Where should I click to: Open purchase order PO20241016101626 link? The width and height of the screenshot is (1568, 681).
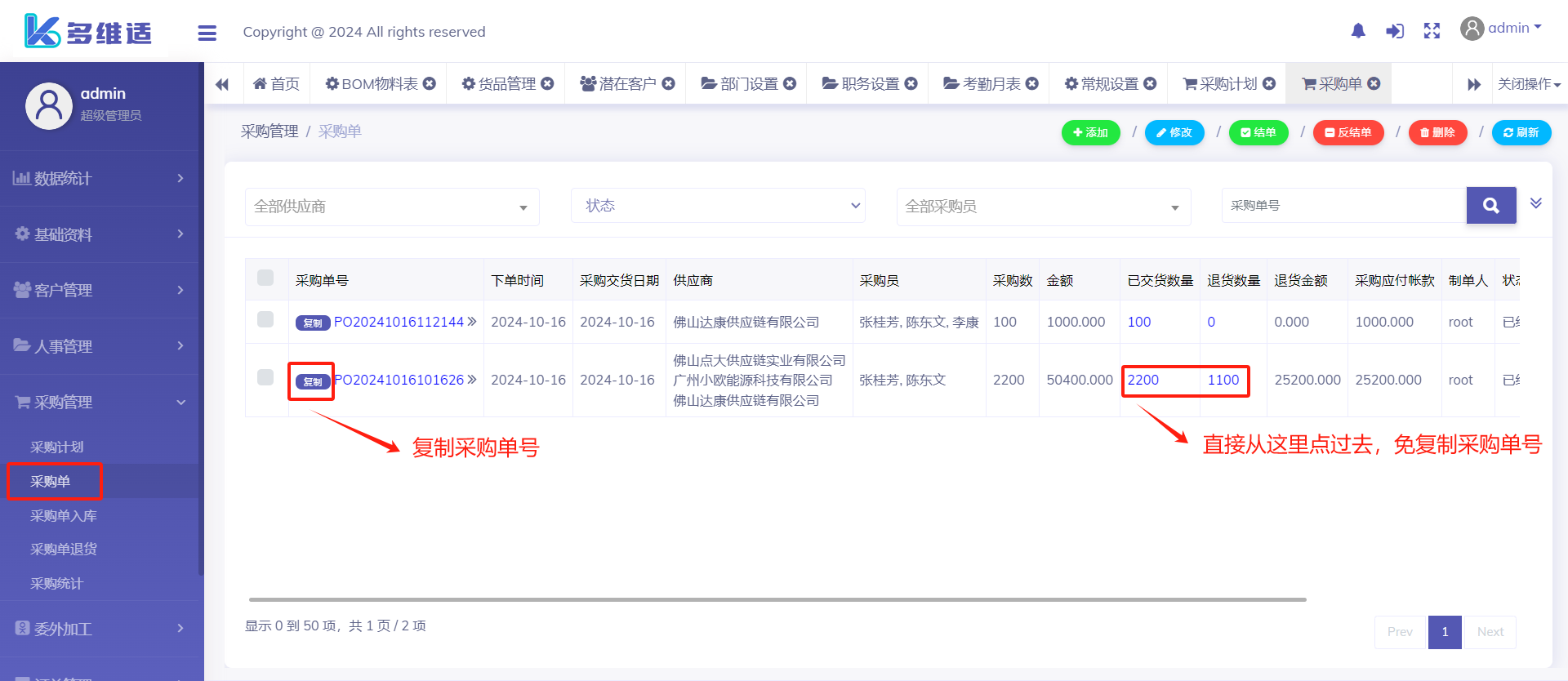click(399, 380)
